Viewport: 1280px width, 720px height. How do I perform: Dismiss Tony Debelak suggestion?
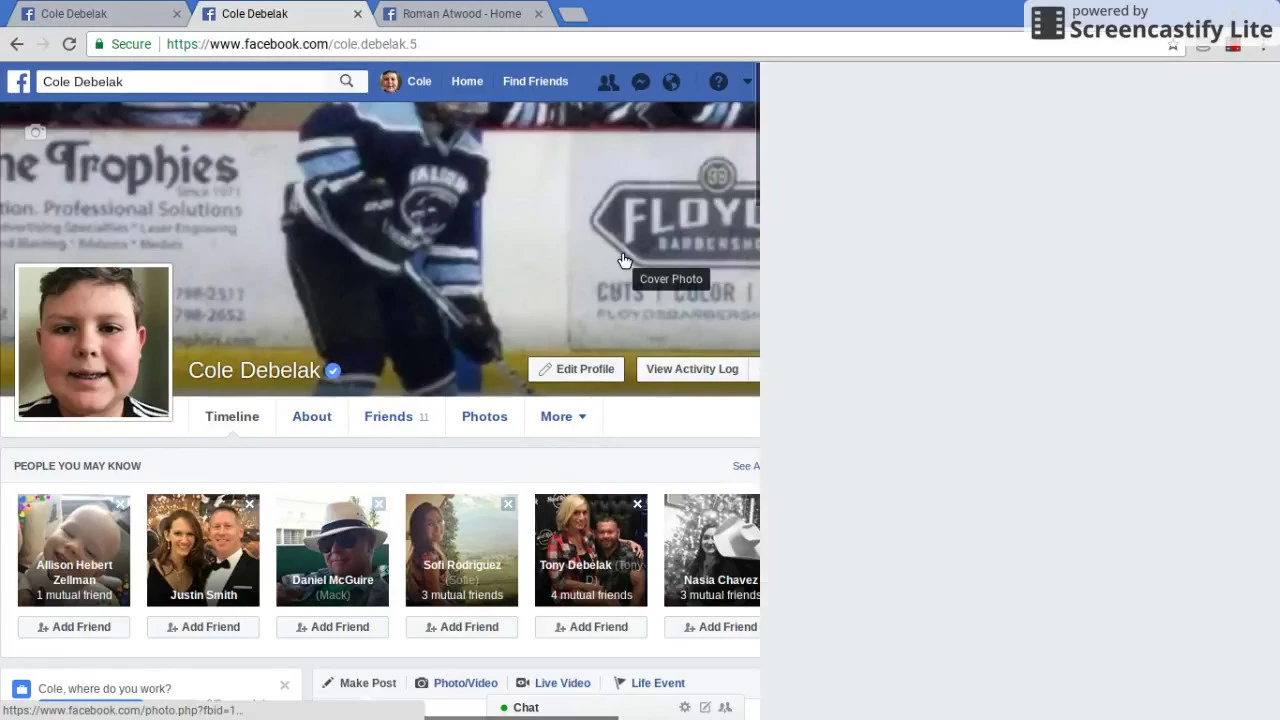(637, 504)
